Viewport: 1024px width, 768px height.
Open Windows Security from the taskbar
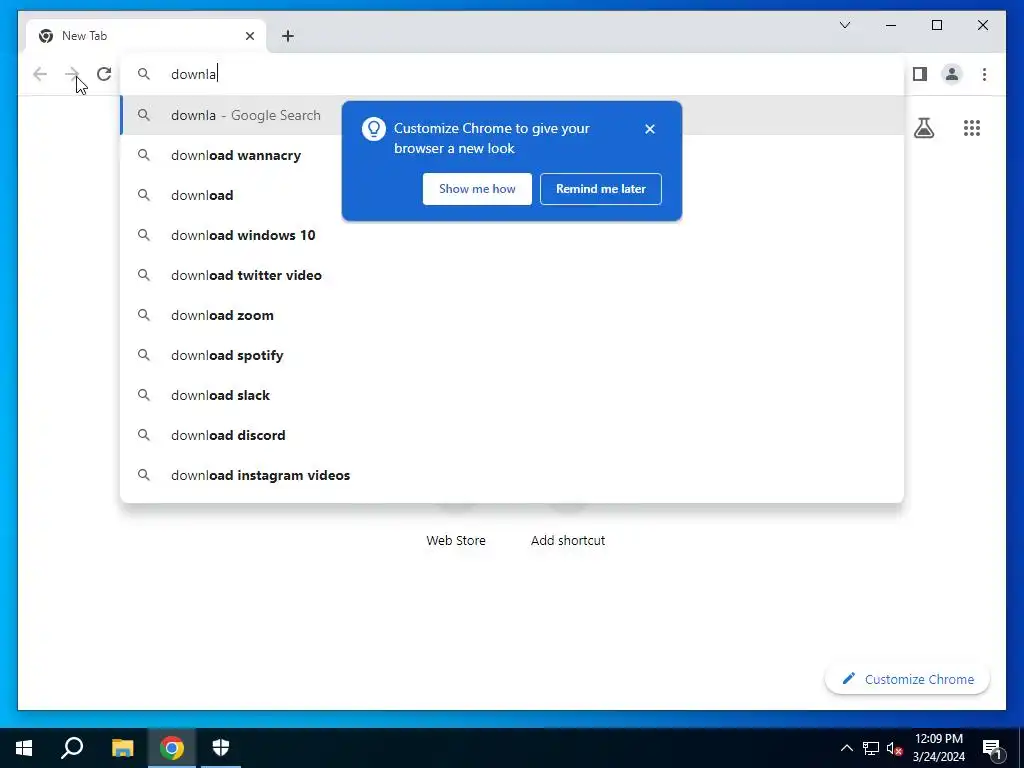click(x=221, y=748)
